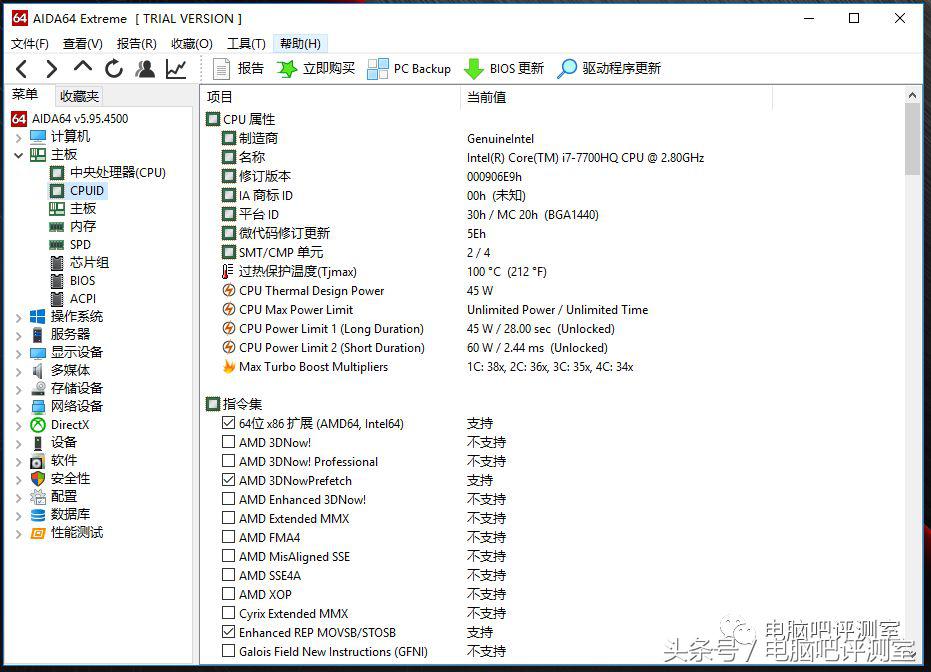Select the CPUID item in the sidebar
Viewport: 931px width, 672px height.
[x=87, y=190]
